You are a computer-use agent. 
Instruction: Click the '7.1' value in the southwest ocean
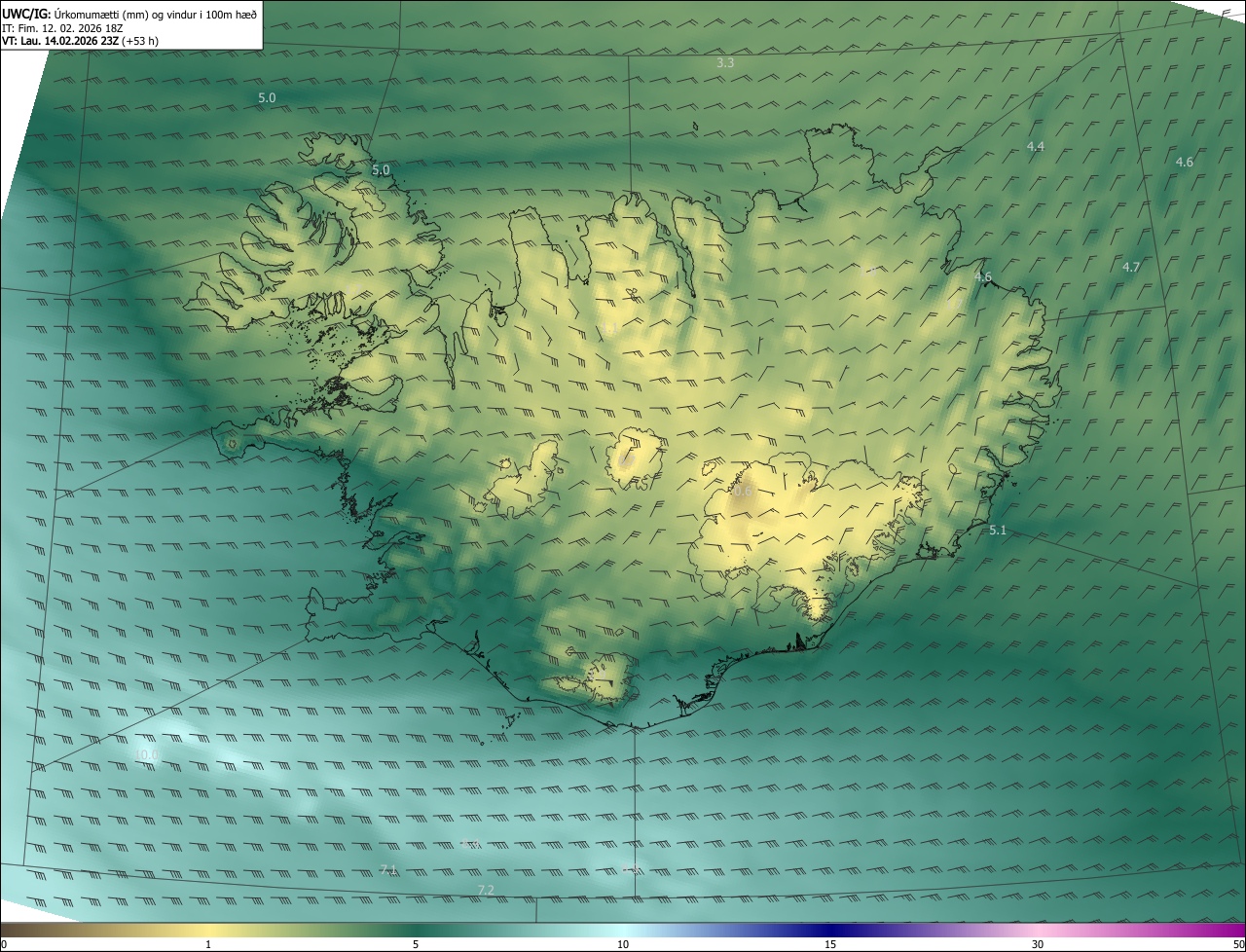coord(388,869)
